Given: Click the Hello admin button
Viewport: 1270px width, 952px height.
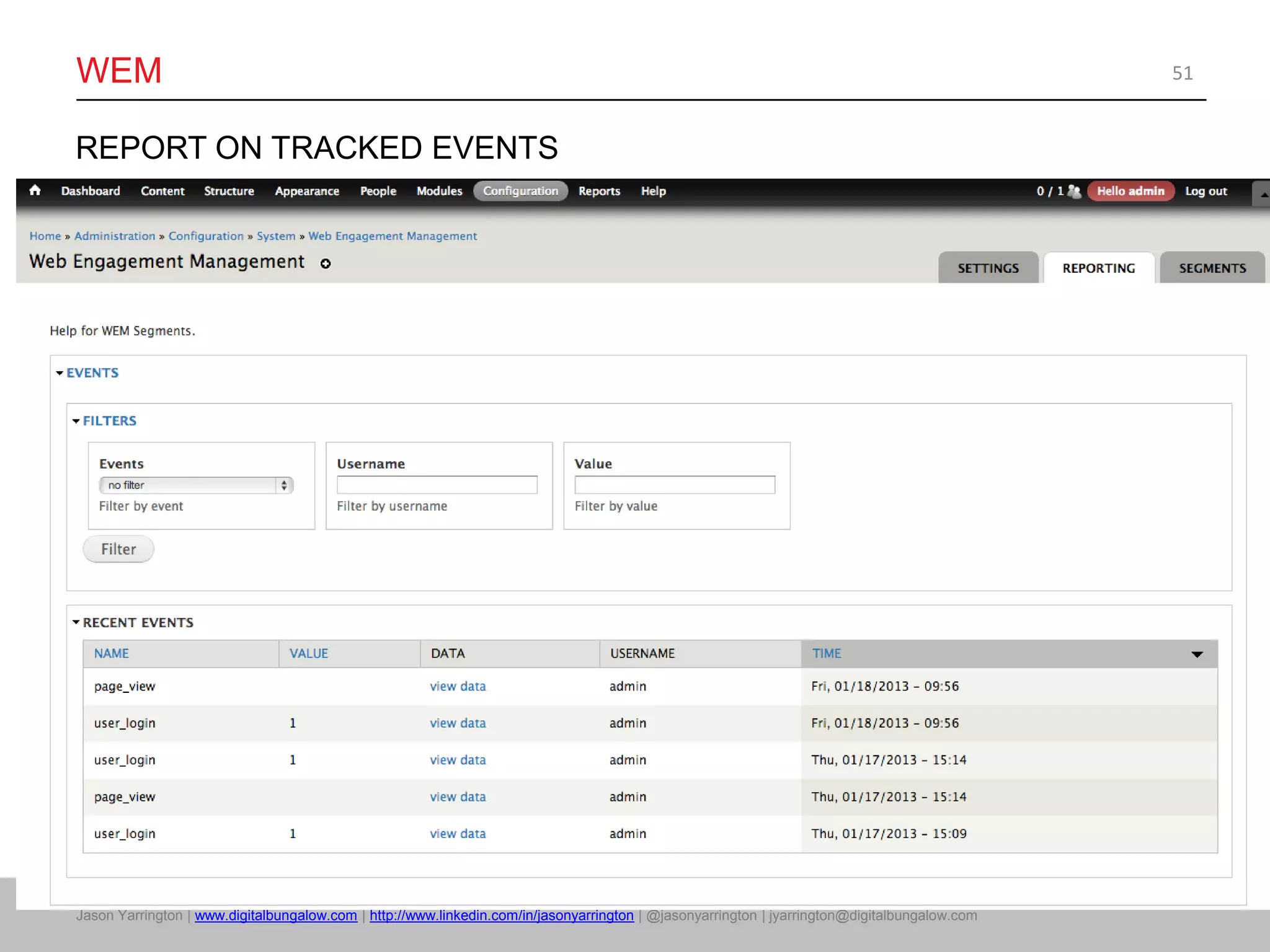Looking at the screenshot, I should [x=1130, y=191].
